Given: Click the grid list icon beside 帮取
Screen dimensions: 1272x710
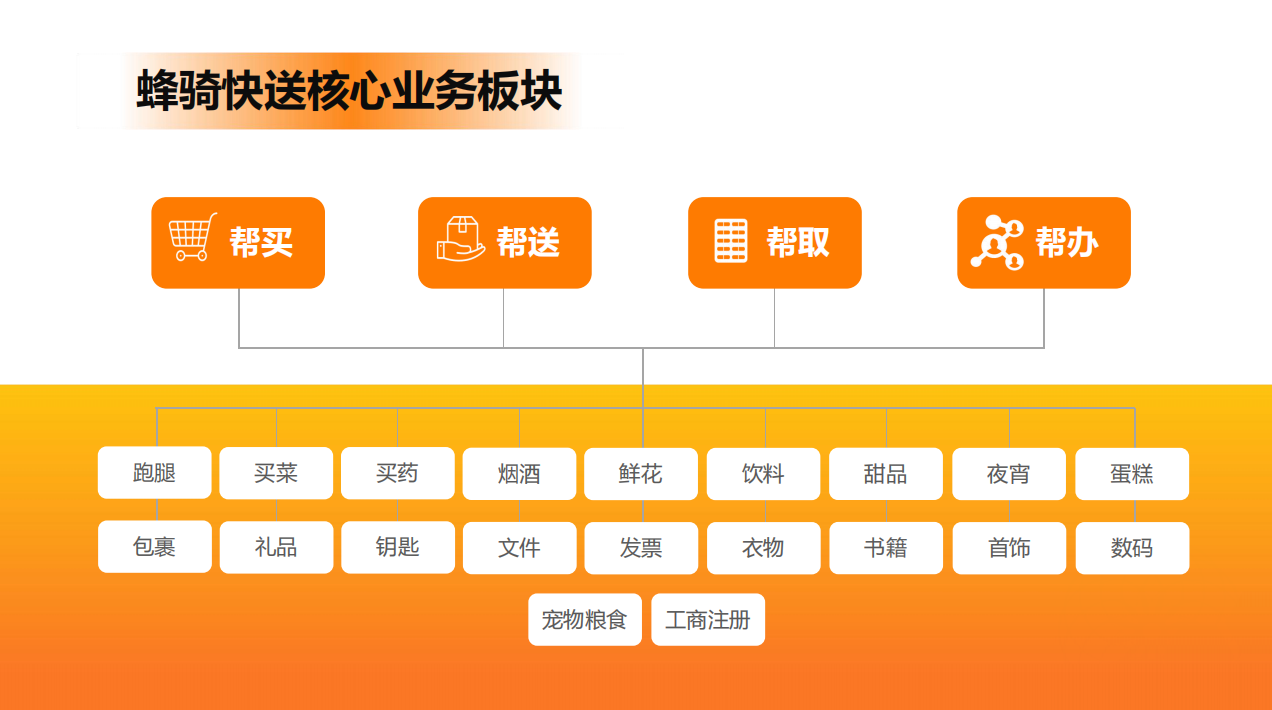Looking at the screenshot, I should (731, 241).
